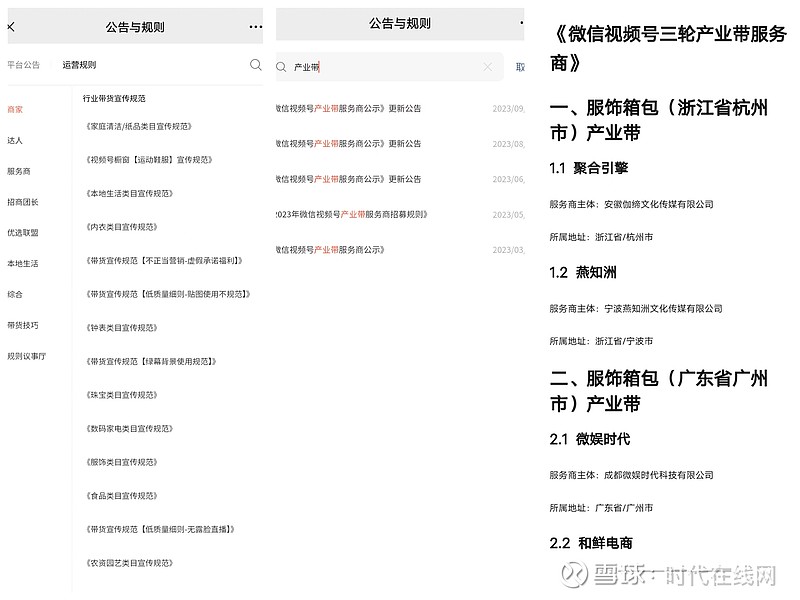Cancel the search via 取消 button
800x600 pixels.
(520, 67)
